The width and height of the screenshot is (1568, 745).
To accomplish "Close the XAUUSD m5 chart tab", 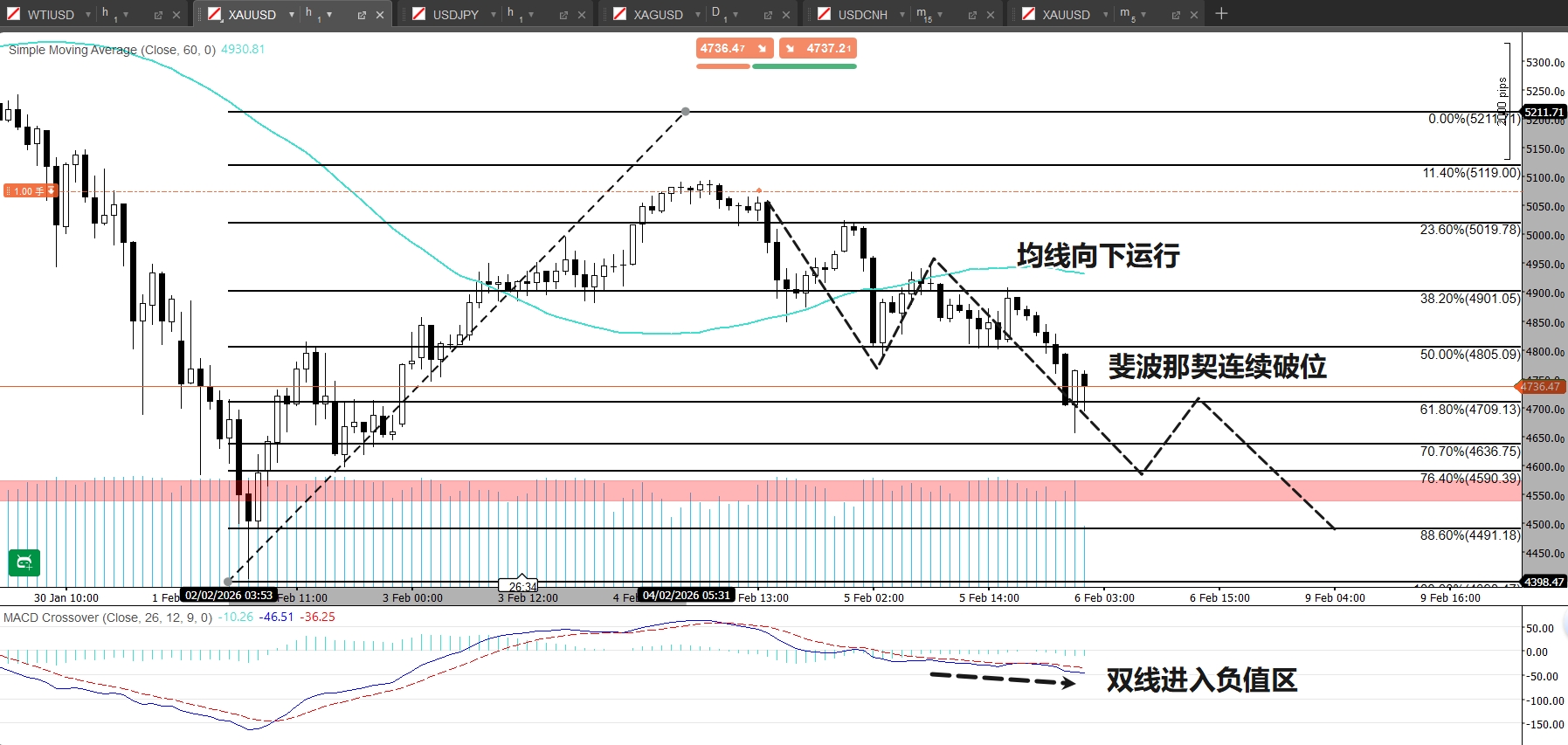I will coord(1194,15).
